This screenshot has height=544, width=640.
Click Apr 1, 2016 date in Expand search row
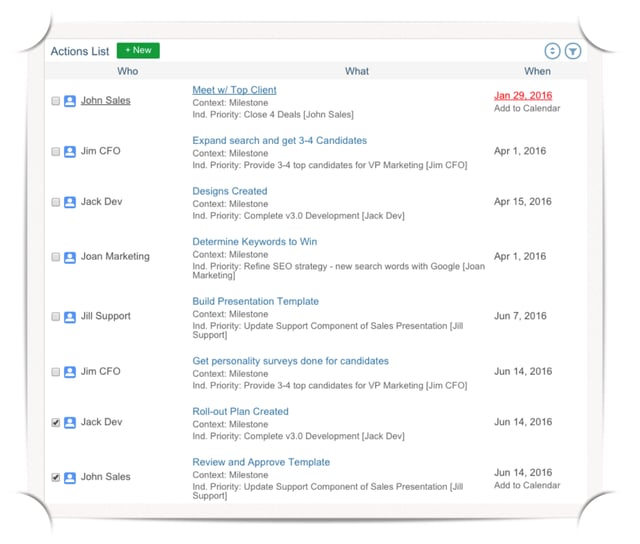click(520, 151)
